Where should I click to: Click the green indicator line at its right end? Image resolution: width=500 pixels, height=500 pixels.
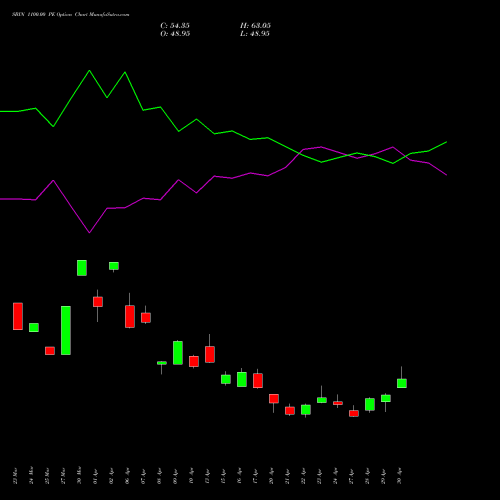(445, 142)
